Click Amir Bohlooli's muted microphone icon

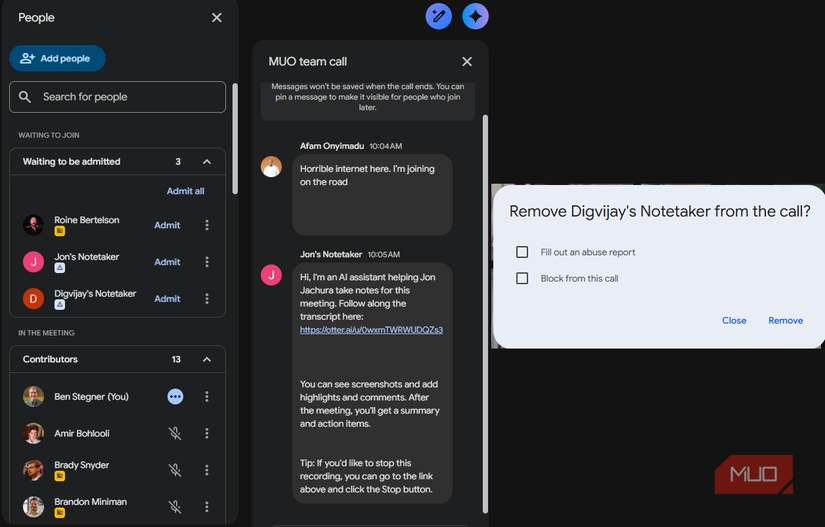175,433
